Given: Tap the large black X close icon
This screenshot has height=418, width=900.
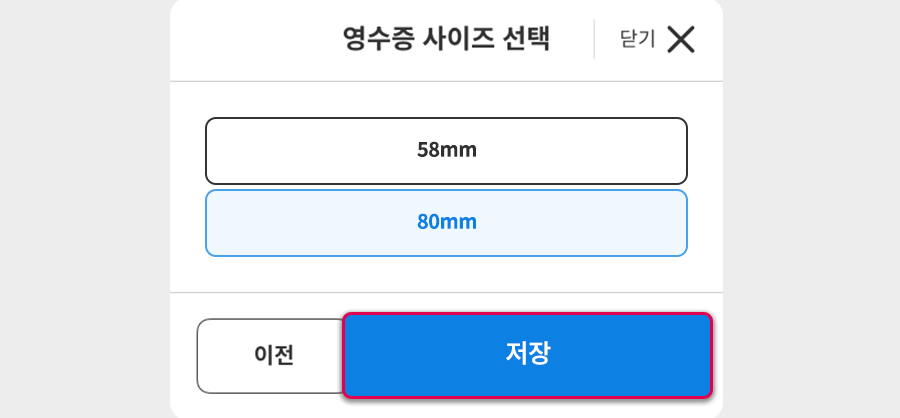Looking at the screenshot, I should [681, 40].
